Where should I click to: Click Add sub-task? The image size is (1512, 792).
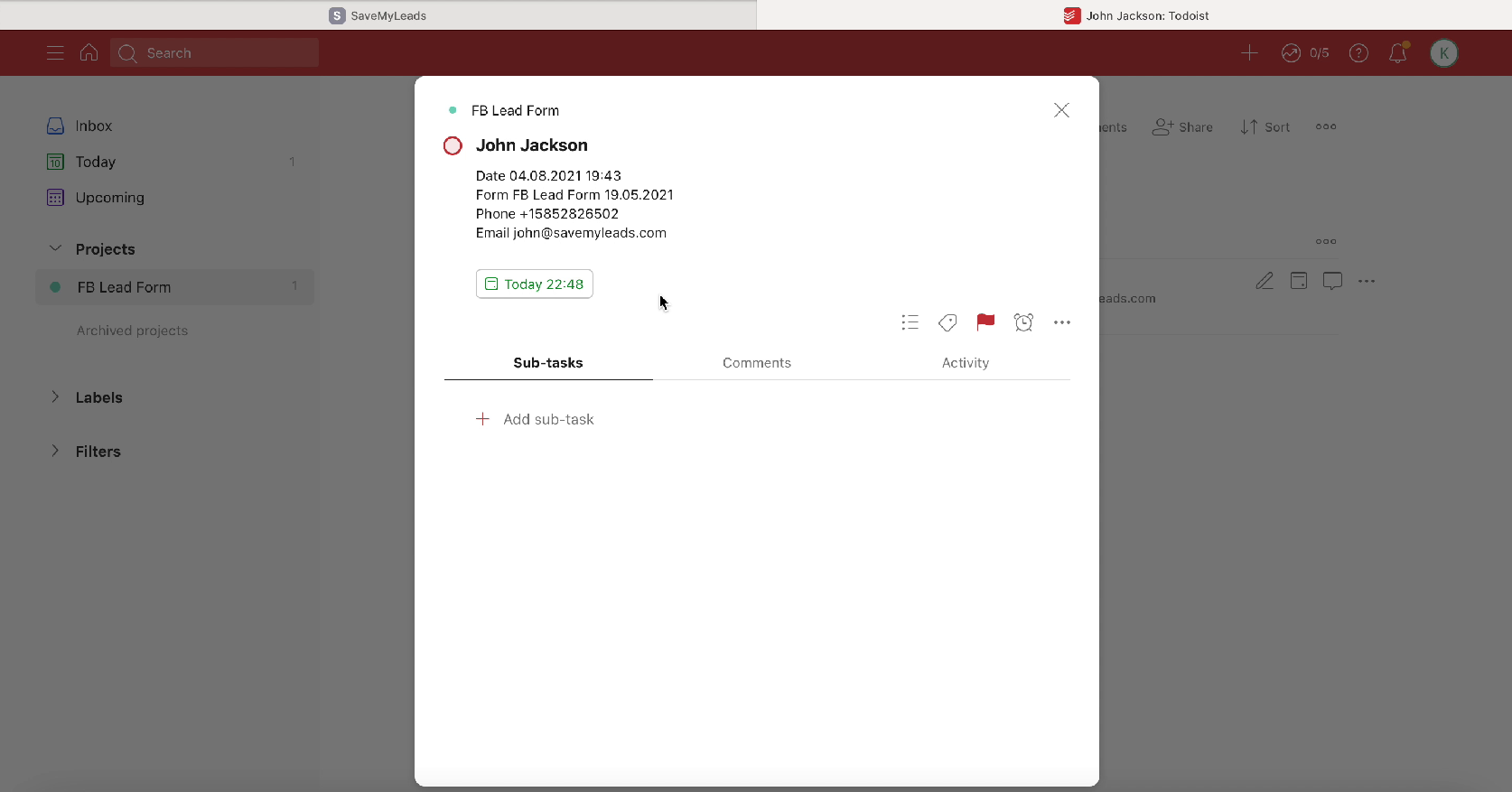(x=535, y=419)
